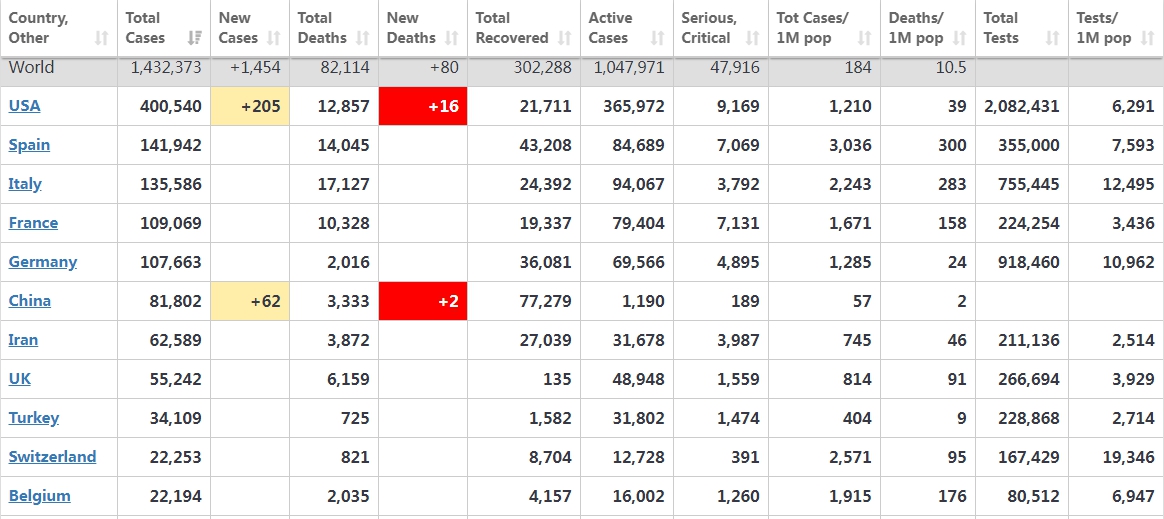
Task: Sort Country, Other column arrows
Action: coord(102,38)
